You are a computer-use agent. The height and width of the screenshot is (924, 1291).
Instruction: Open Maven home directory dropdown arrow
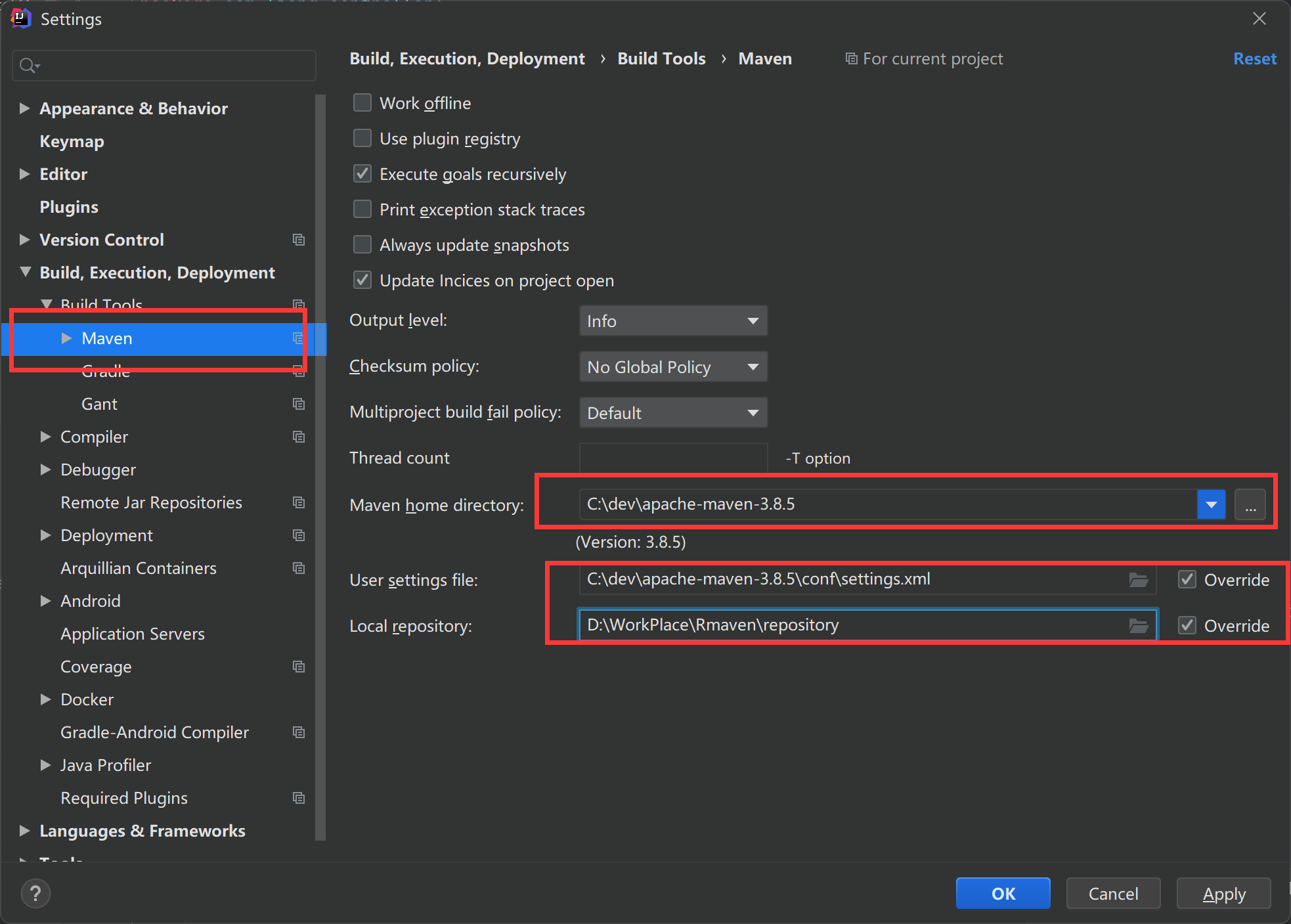pyautogui.click(x=1212, y=505)
